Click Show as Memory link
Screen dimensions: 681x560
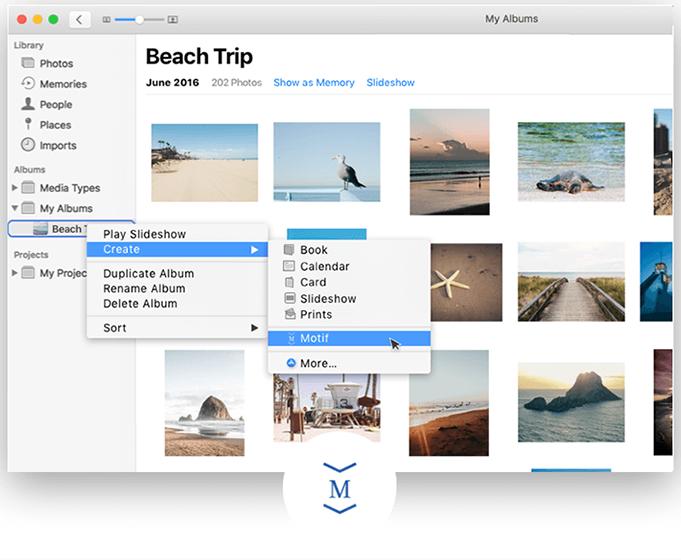tap(314, 82)
